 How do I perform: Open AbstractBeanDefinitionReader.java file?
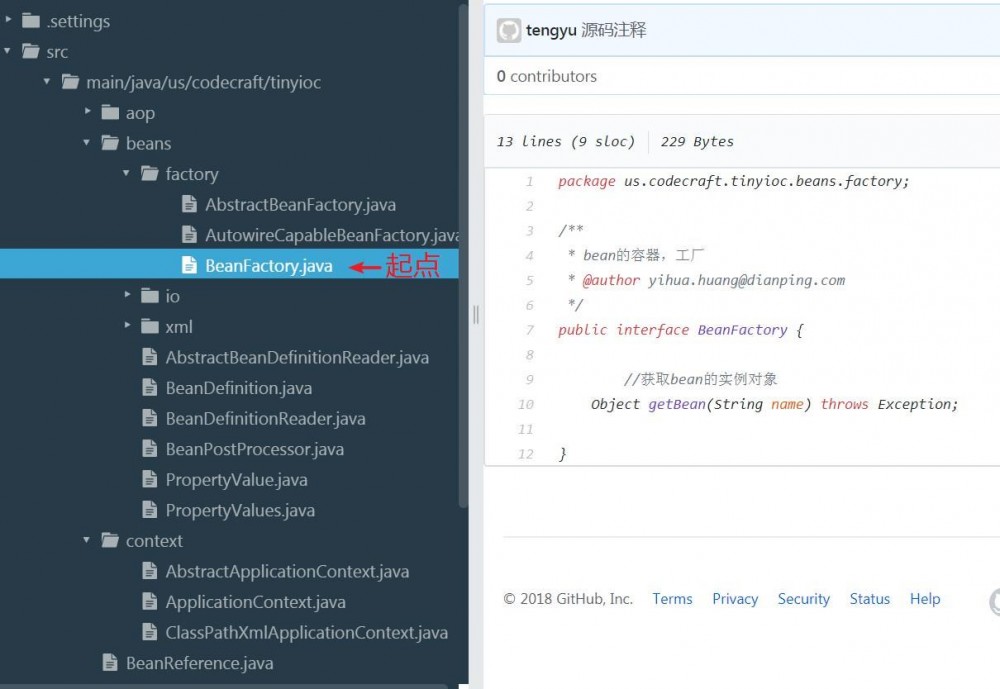click(297, 357)
